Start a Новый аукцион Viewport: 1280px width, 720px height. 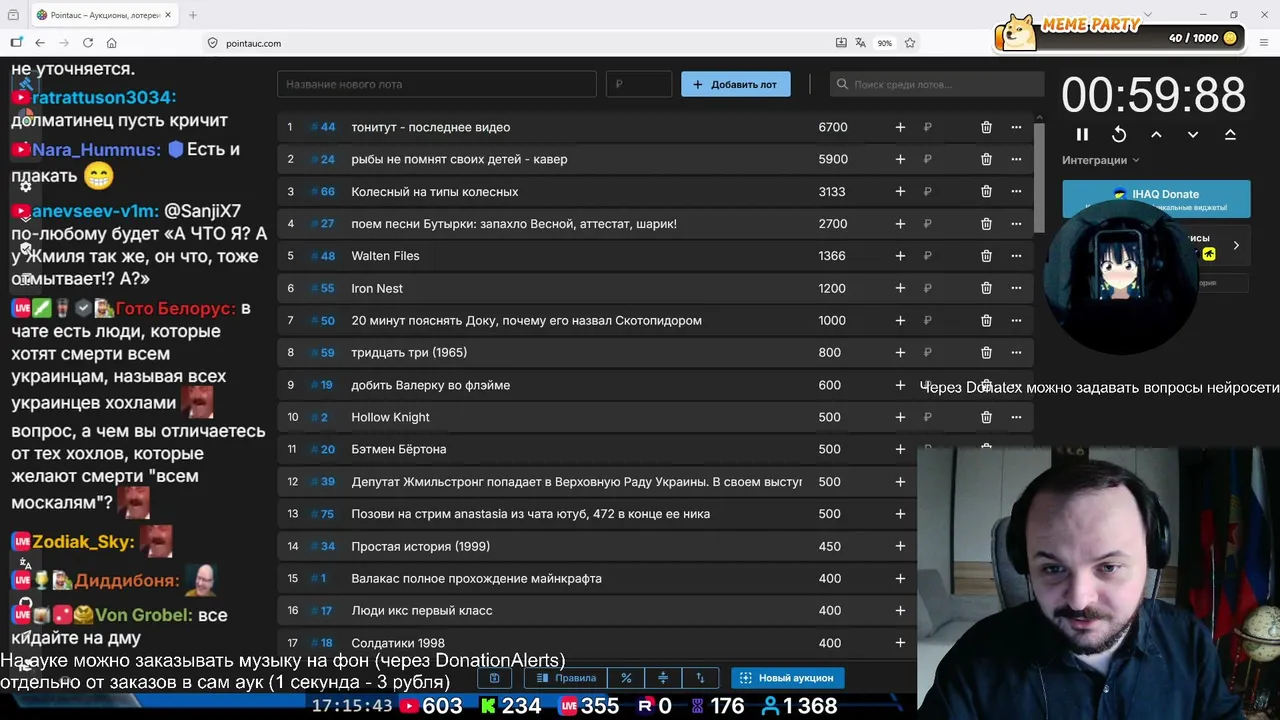787,678
